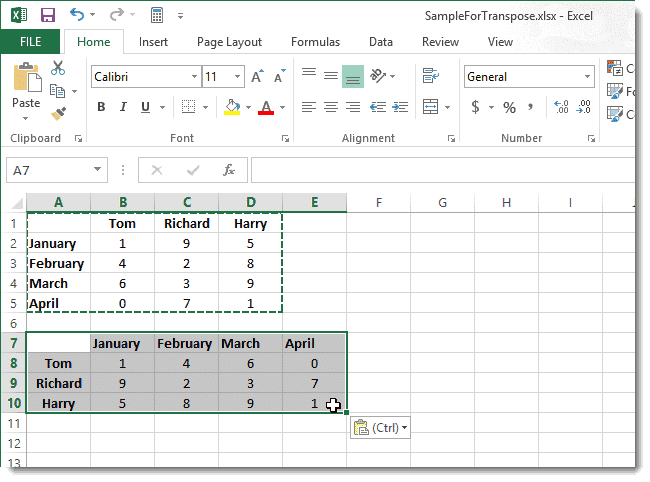Click the Save icon in quick access toolbar
This screenshot has height=482, width=650.
pyautogui.click(x=48, y=15)
